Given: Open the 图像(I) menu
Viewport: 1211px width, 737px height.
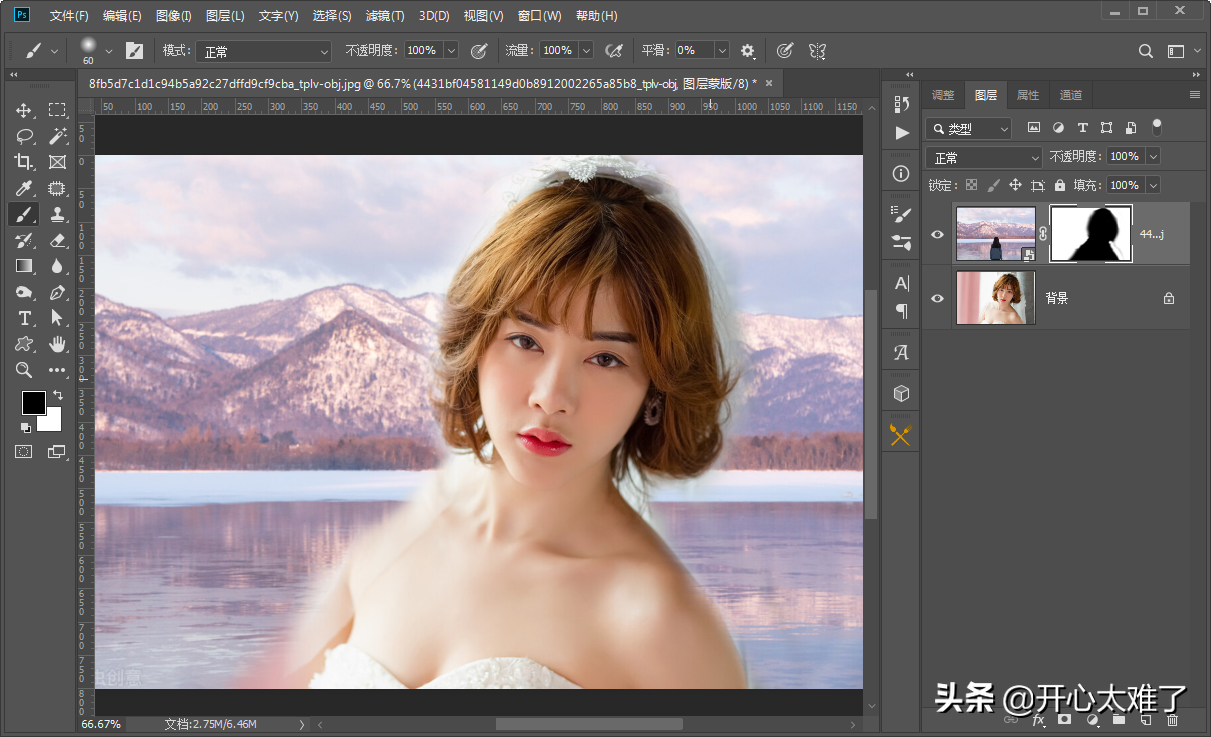Looking at the screenshot, I should 174,16.
